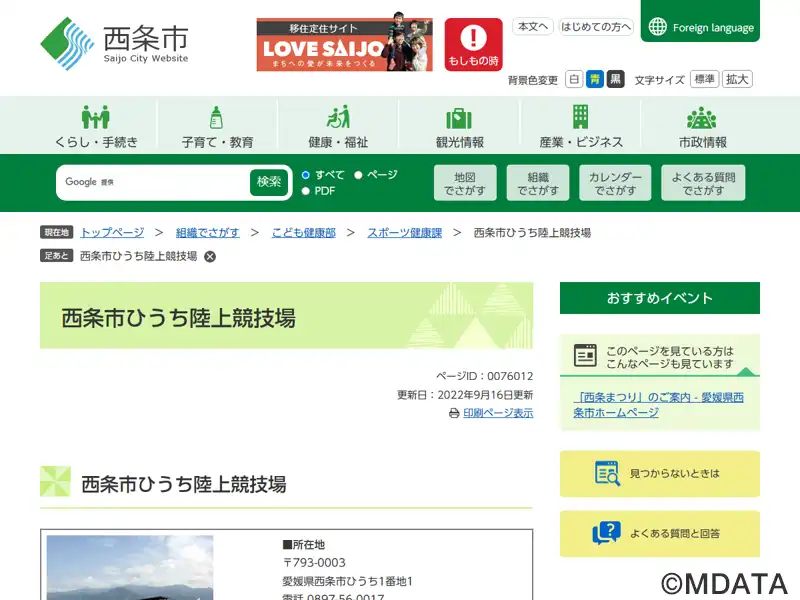Click the stadium photo thumbnail
The width and height of the screenshot is (800, 600).
point(130,567)
